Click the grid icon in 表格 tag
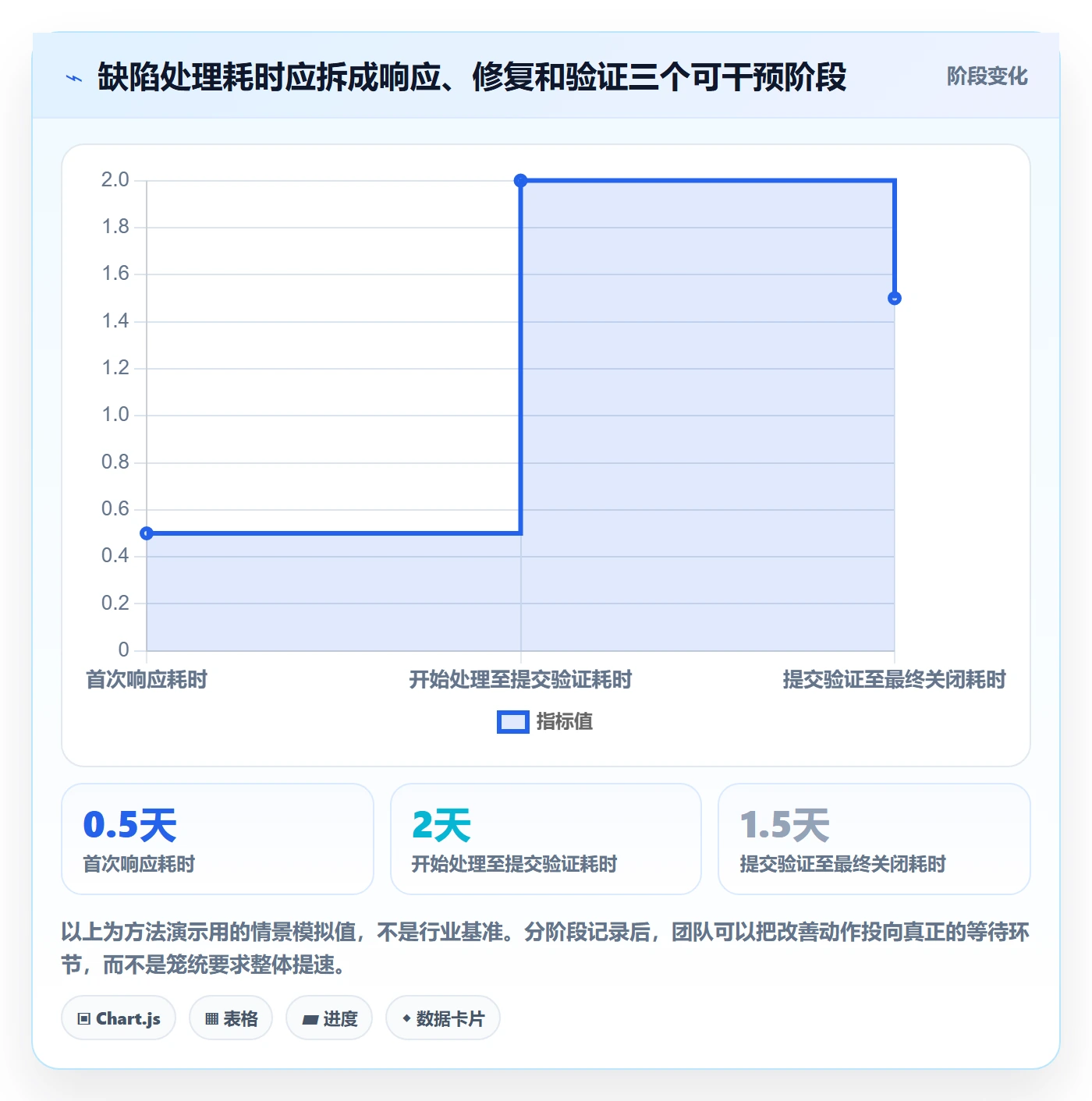 pyautogui.click(x=211, y=1018)
